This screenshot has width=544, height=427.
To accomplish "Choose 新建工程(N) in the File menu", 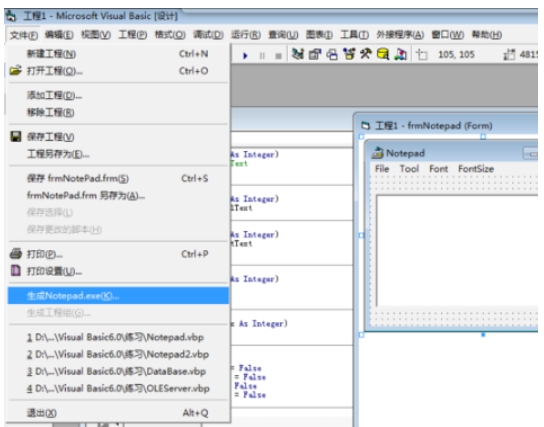I will [118, 54].
